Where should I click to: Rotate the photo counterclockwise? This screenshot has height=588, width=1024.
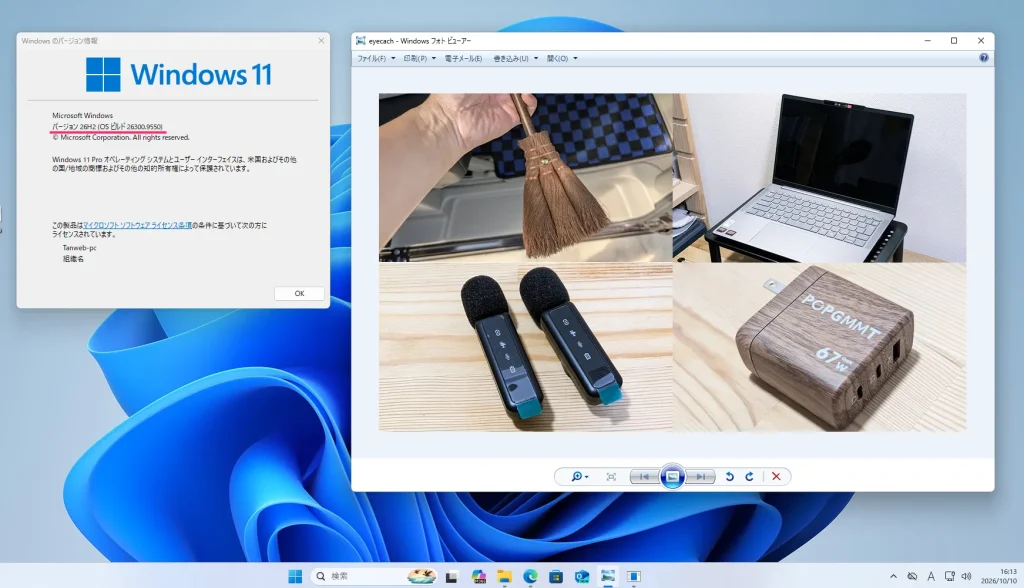pos(729,477)
